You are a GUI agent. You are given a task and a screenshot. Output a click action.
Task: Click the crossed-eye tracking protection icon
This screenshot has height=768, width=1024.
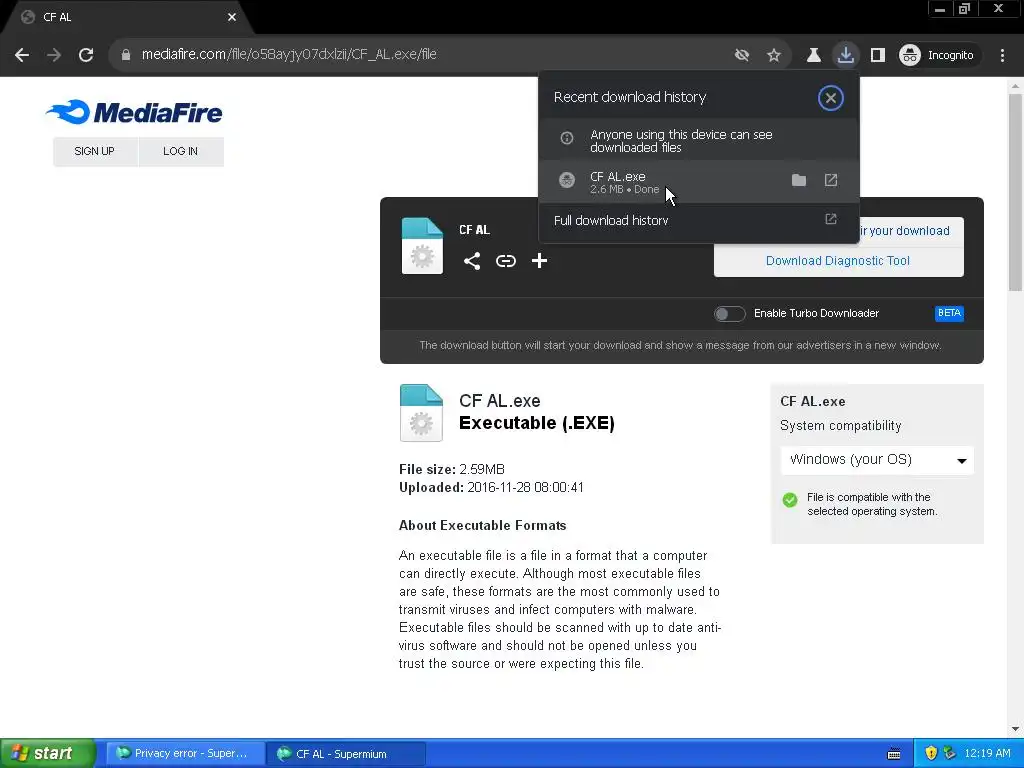click(x=742, y=55)
